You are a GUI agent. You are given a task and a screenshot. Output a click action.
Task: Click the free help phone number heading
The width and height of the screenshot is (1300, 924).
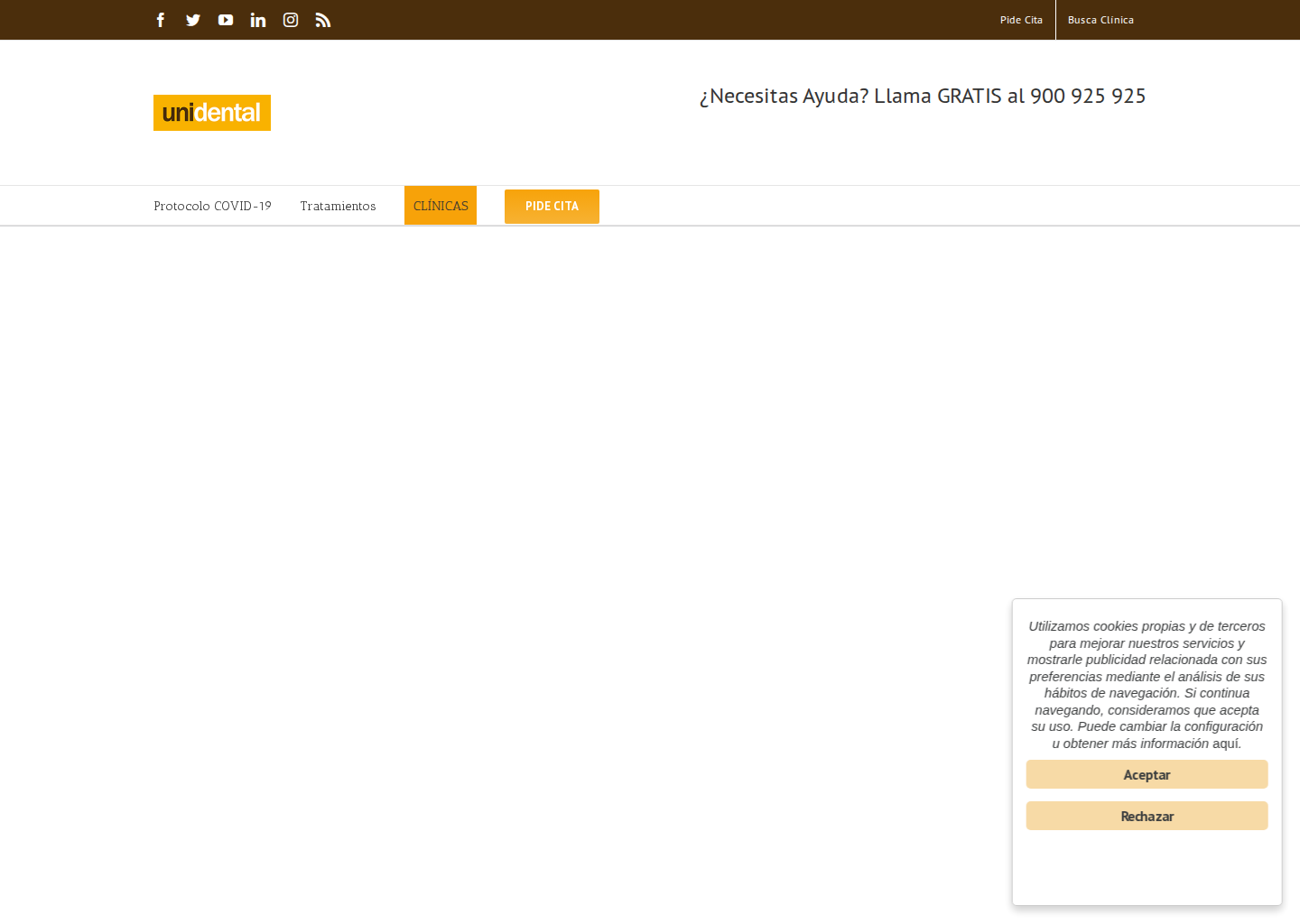tap(923, 96)
